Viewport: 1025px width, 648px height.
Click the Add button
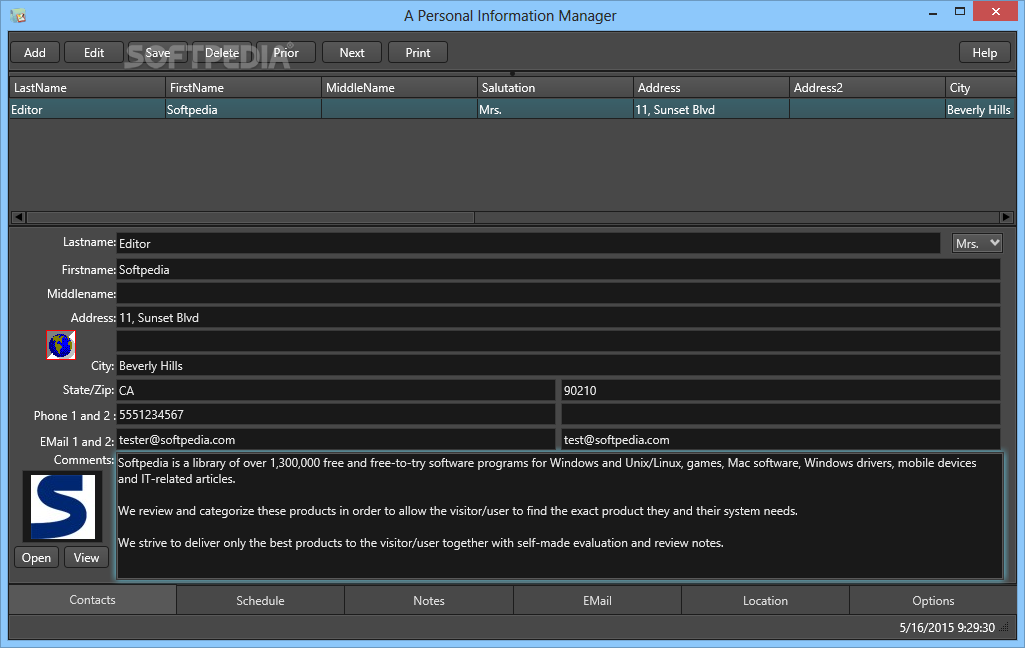point(35,52)
